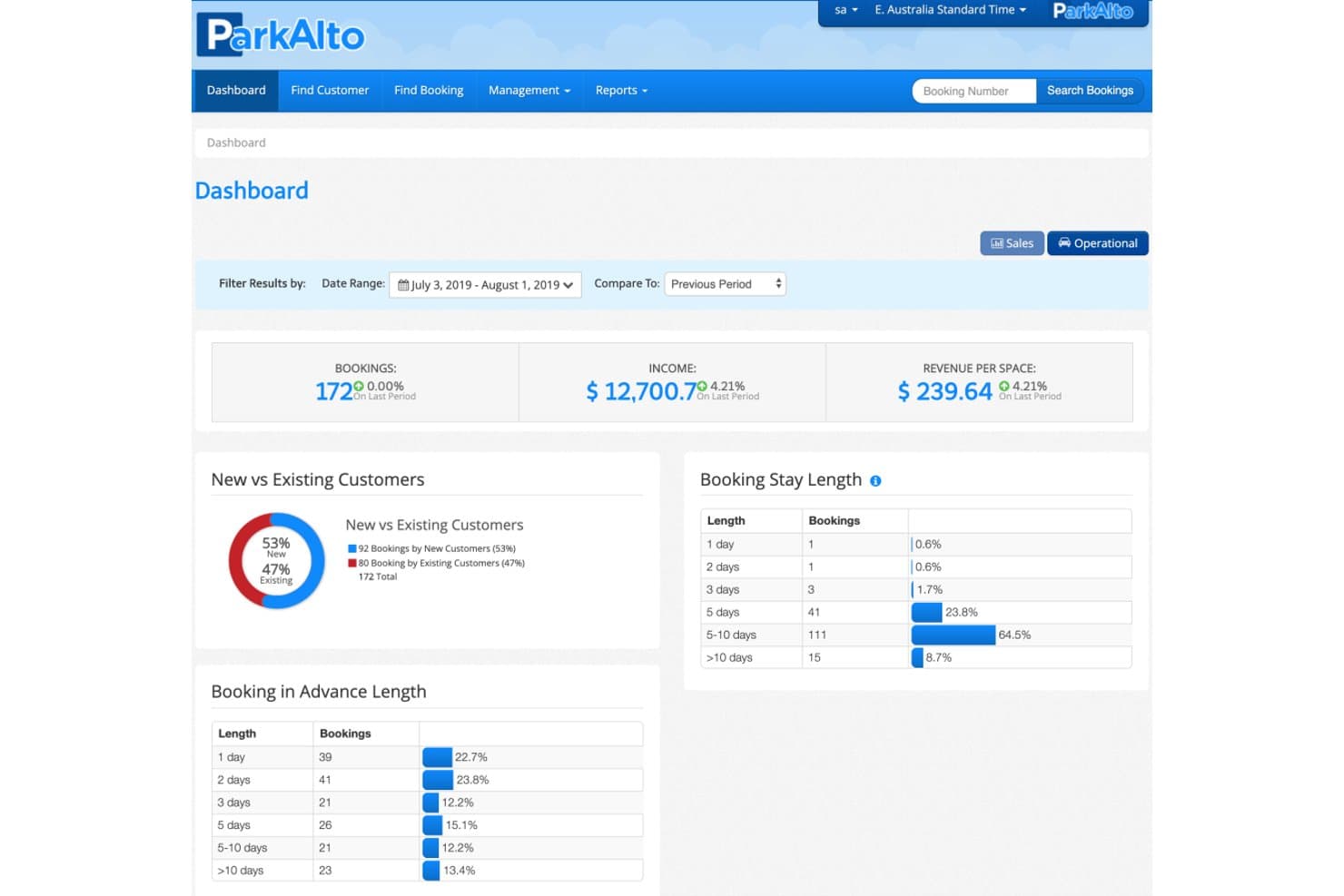Click the $ 239.64 revenue per space value
Viewport: 1344px width, 896px height.
pyautogui.click(x=944, y=391)
